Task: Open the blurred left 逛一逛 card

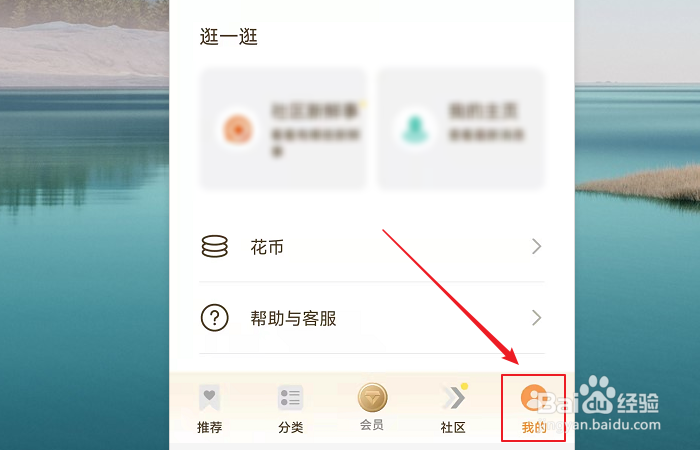Action: pos(283,129)
